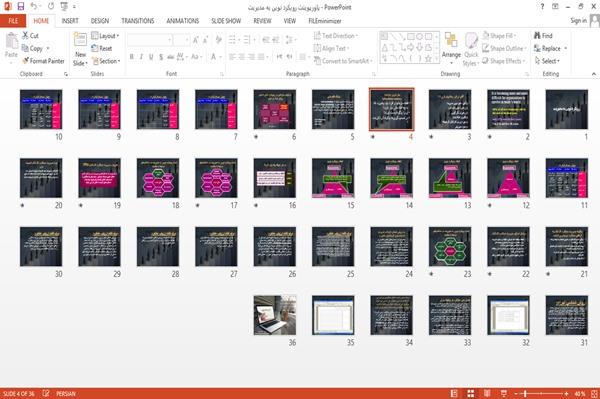Expand Clipboard group dialog launcher
Image resolution: width=600 pixels, height=399 pixels.
[x=66, y=74]
